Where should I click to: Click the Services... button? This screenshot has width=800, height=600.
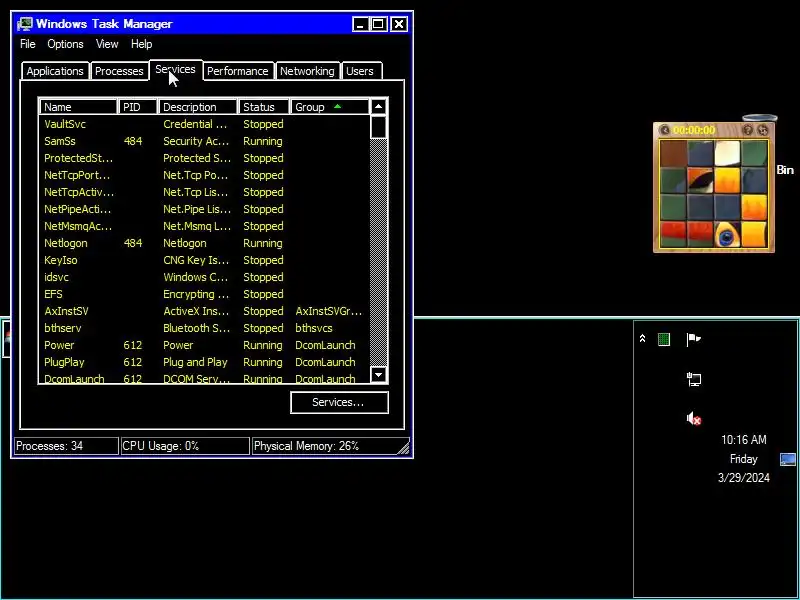(339, 402)
